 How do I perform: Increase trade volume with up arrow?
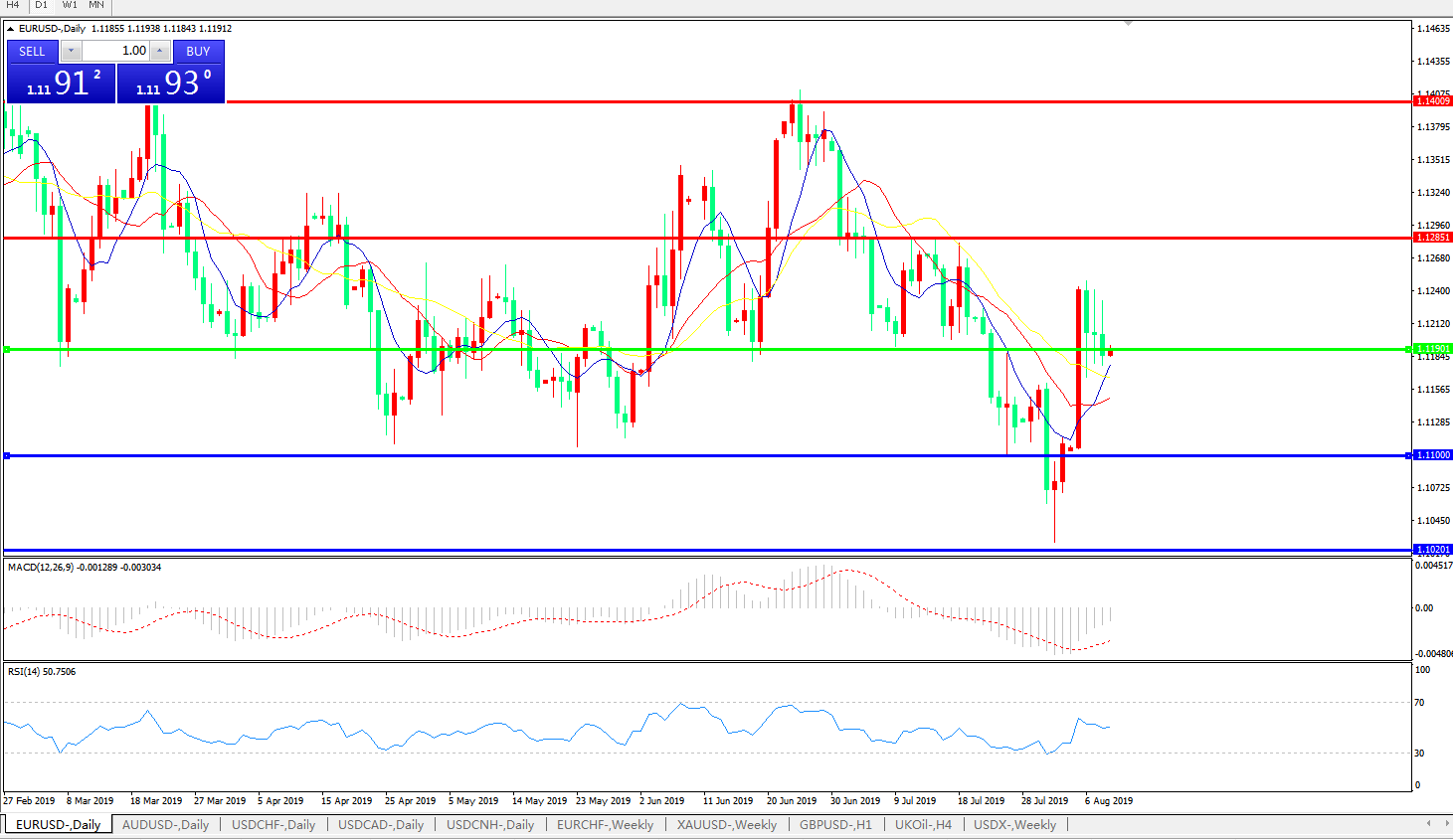pyautogui.click(x=160, y=51)
